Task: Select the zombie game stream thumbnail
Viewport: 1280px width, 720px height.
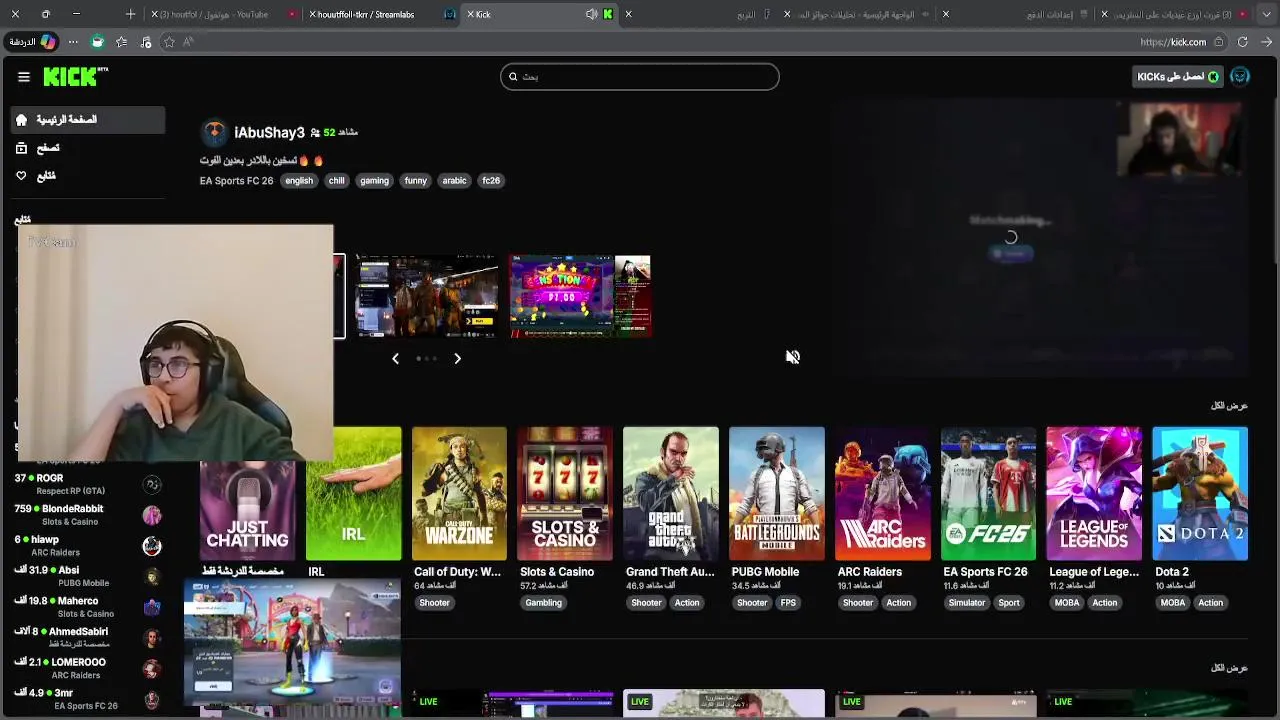Action: pos(427,296)
